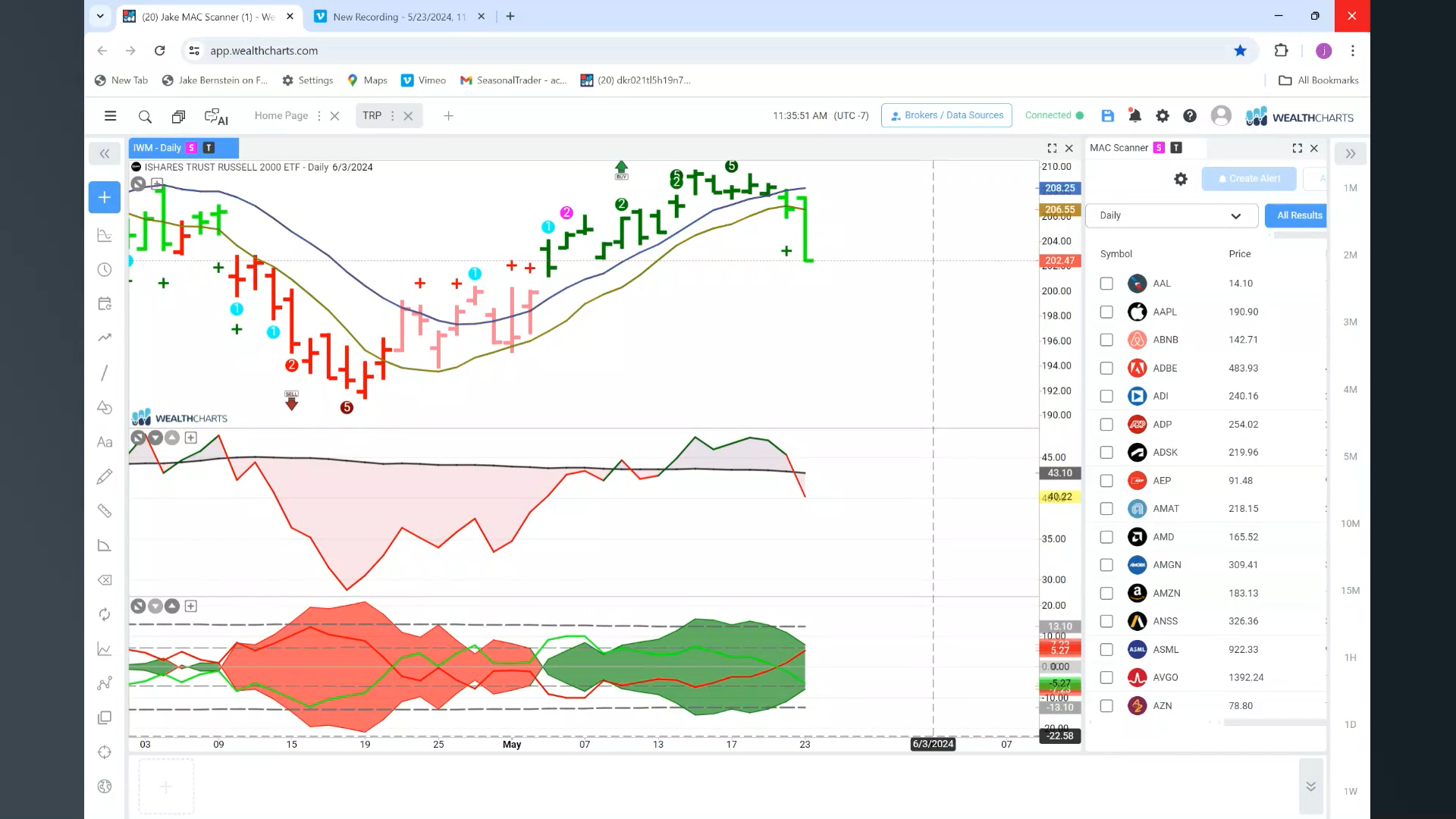Screen dimensions: 1456x819
Task: Select the shapes drawing tool
Action: click(105, 408)
